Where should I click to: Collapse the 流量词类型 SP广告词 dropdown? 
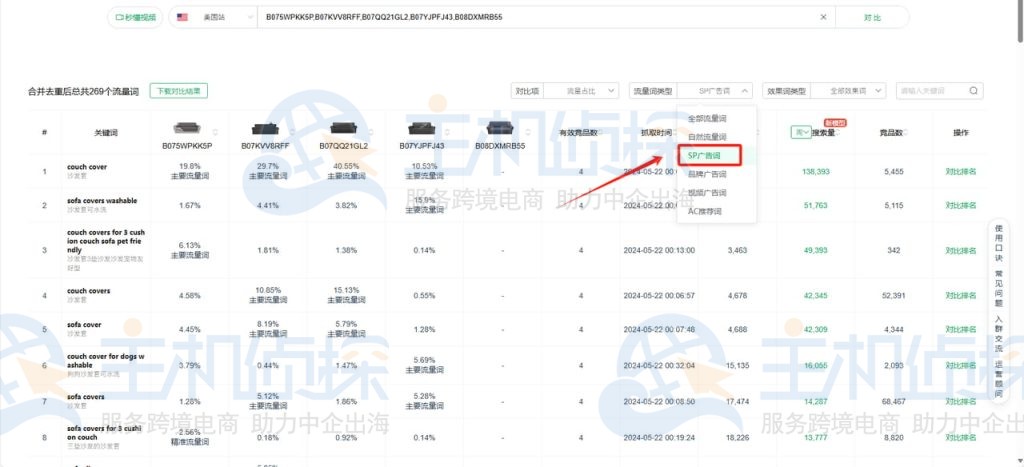click(715, 91)
